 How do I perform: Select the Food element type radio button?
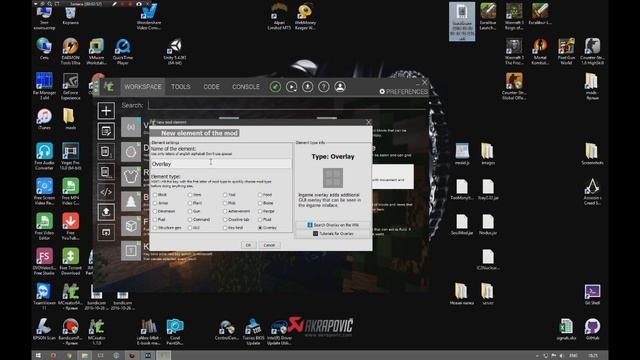(260, 195)
